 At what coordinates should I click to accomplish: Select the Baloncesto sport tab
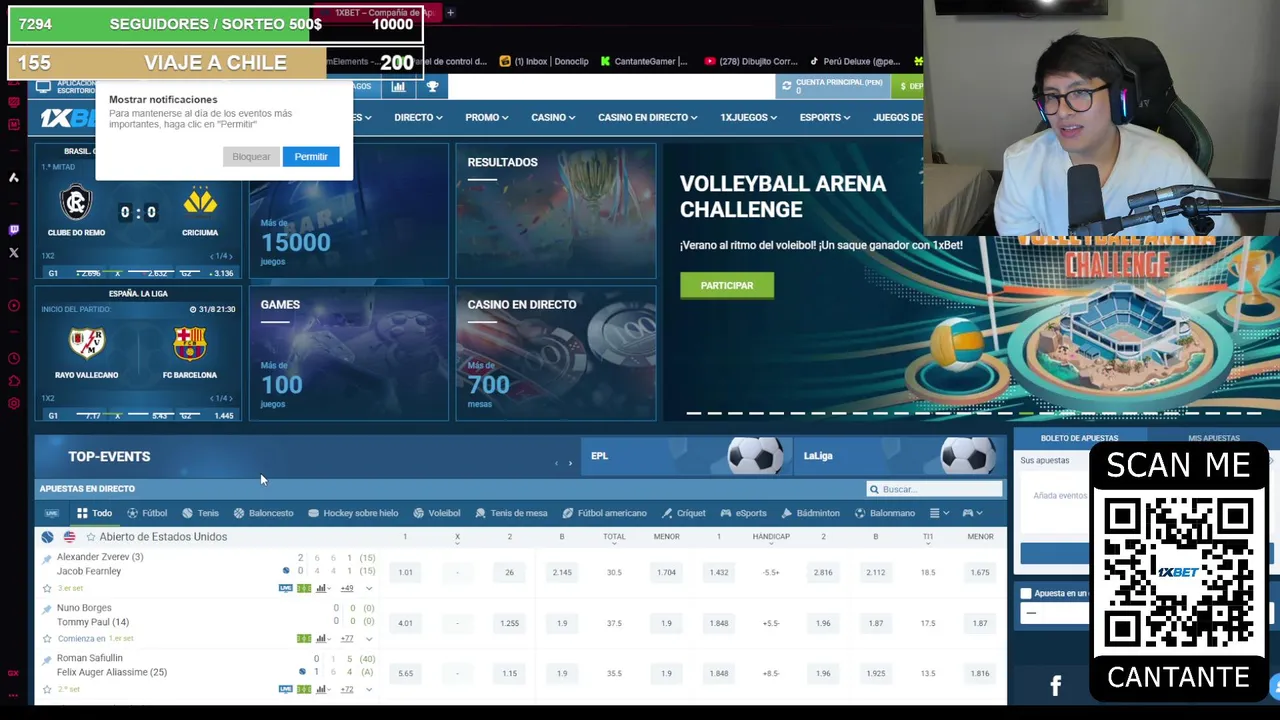pos(263,513)
